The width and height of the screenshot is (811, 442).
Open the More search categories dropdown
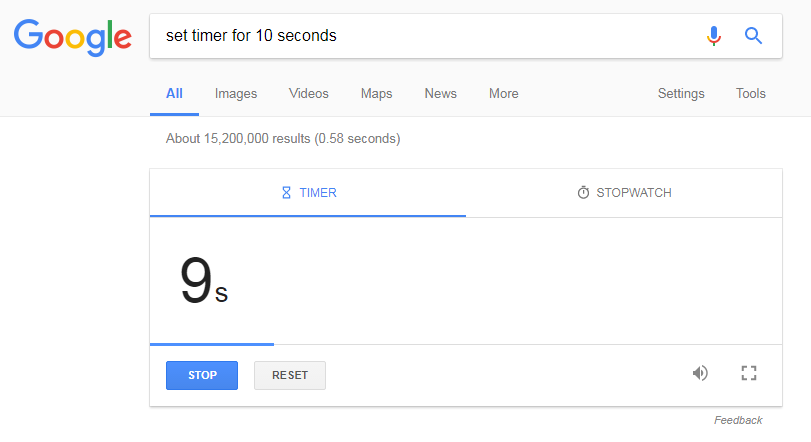click(503, 94)
